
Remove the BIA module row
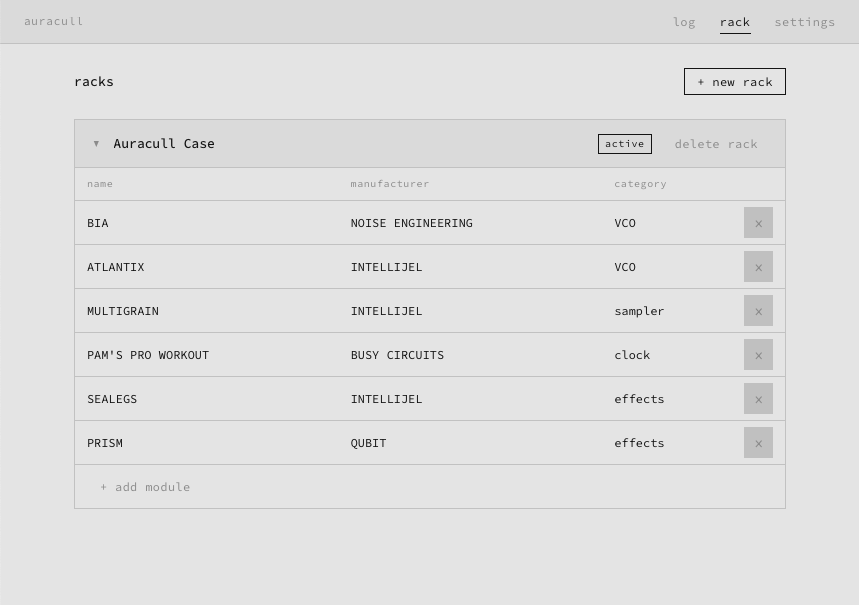click(758, 223)
